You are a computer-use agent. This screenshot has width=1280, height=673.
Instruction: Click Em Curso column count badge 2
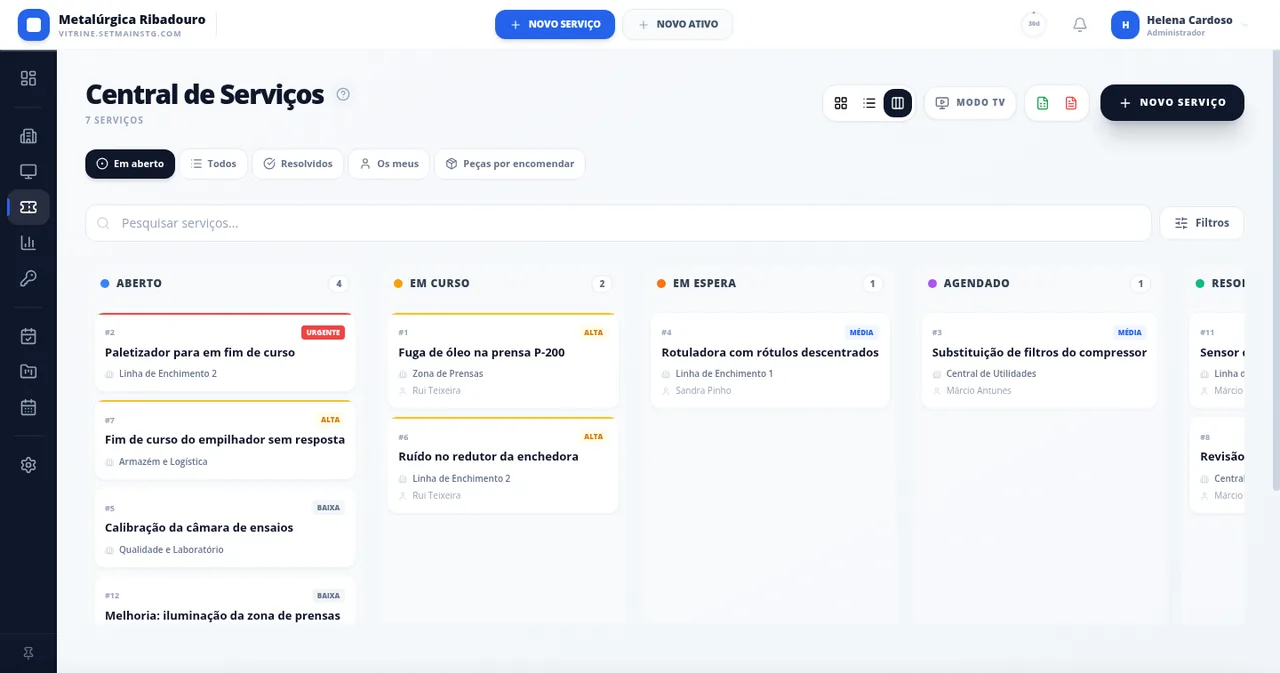pyautogui.click(x=602, y=284)
